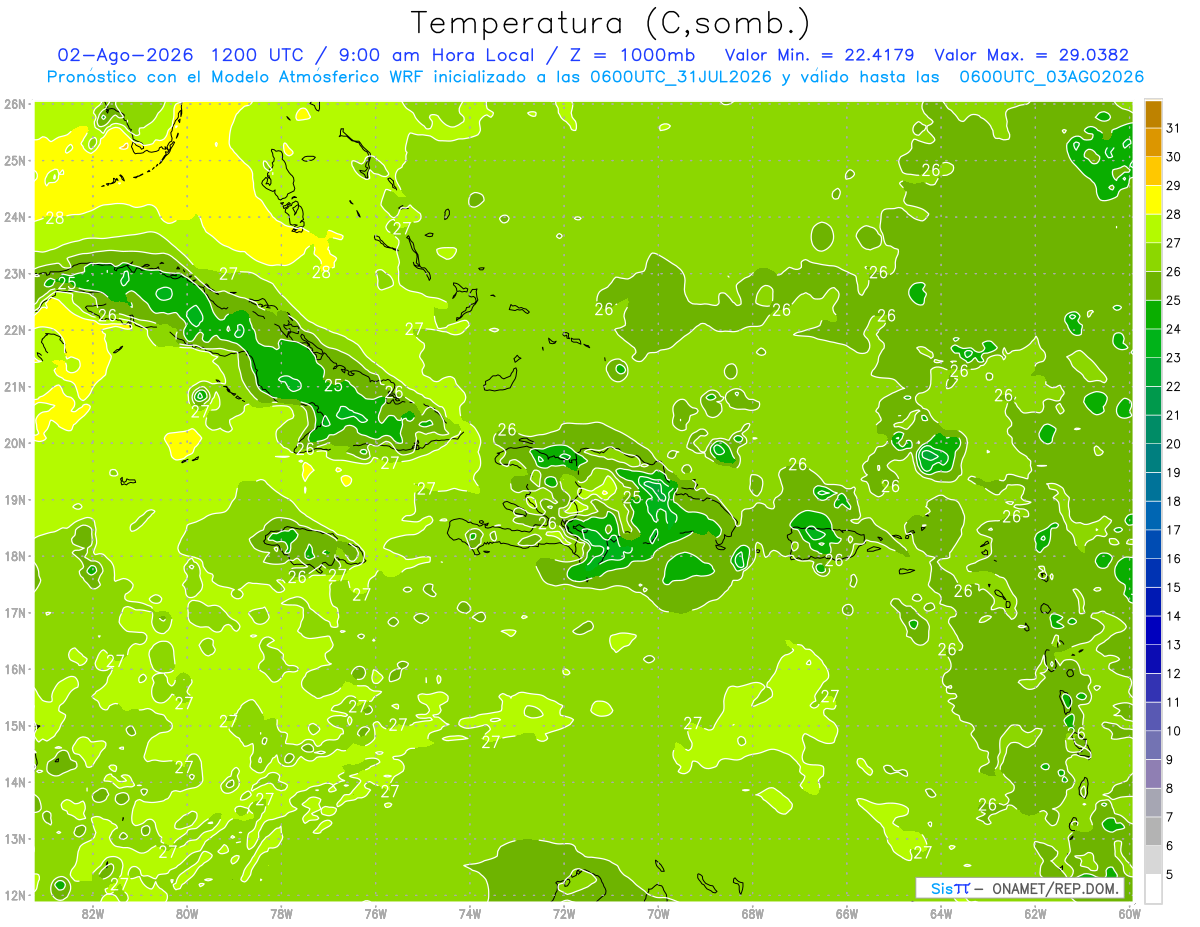The width and height of the screenshot is (1200, 927).
Task: Click the '25N' latitude label
Action: 15,160
